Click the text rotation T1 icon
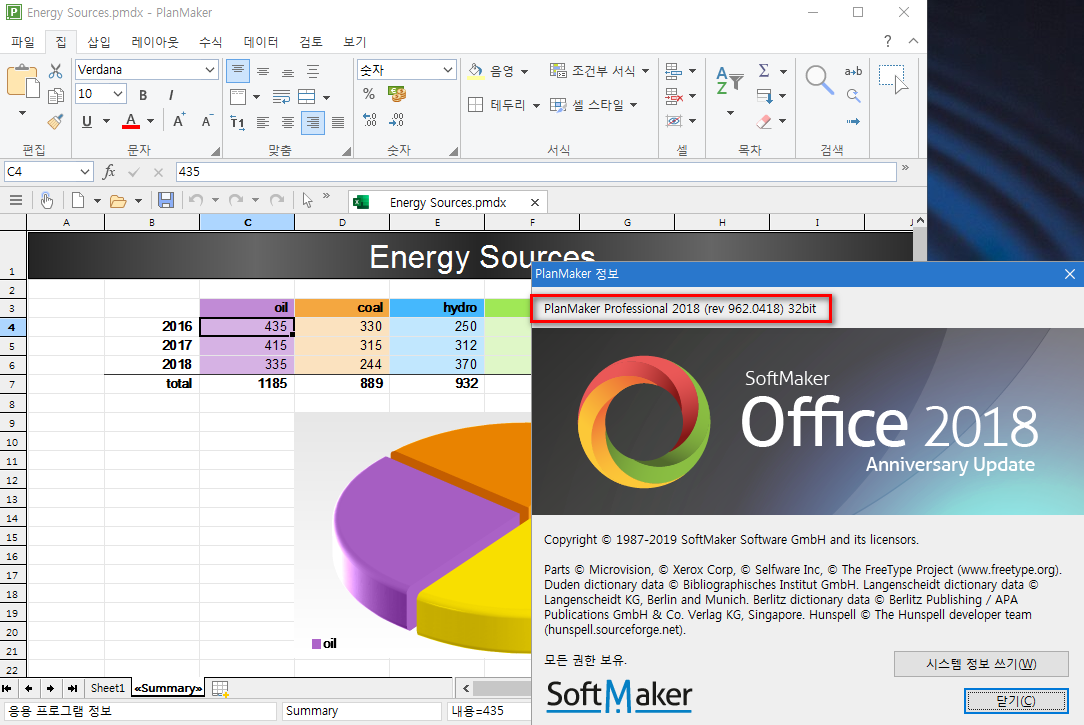Screen dimensions: 1084x725 tap(237, 122)
